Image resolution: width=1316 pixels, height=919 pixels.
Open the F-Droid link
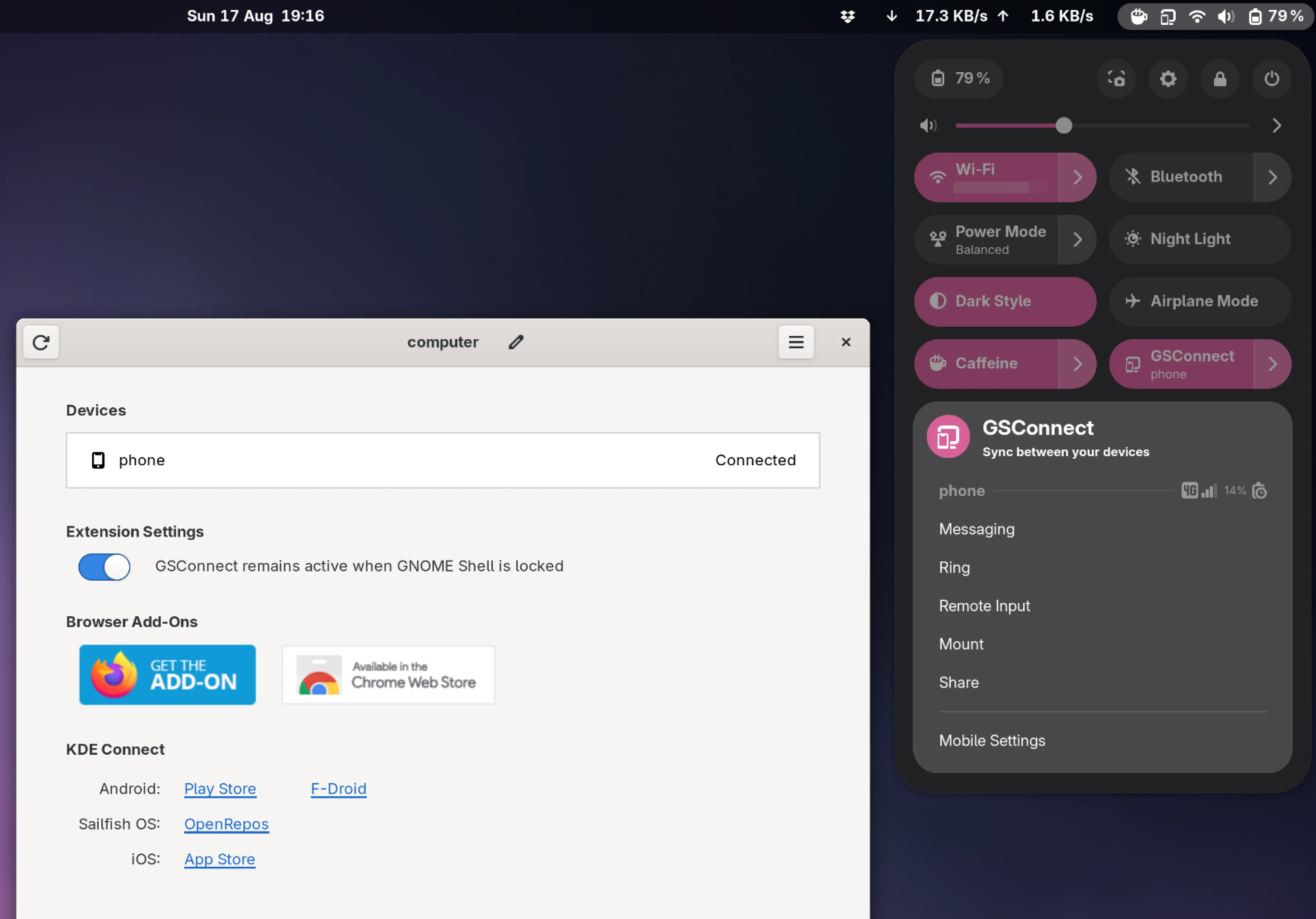tap(338, 788)
